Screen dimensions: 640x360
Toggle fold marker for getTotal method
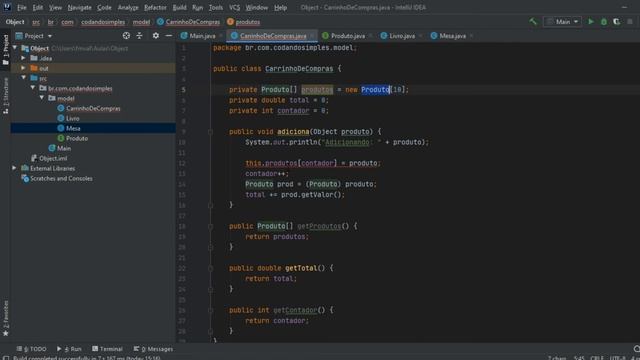(x=210, y=268)
